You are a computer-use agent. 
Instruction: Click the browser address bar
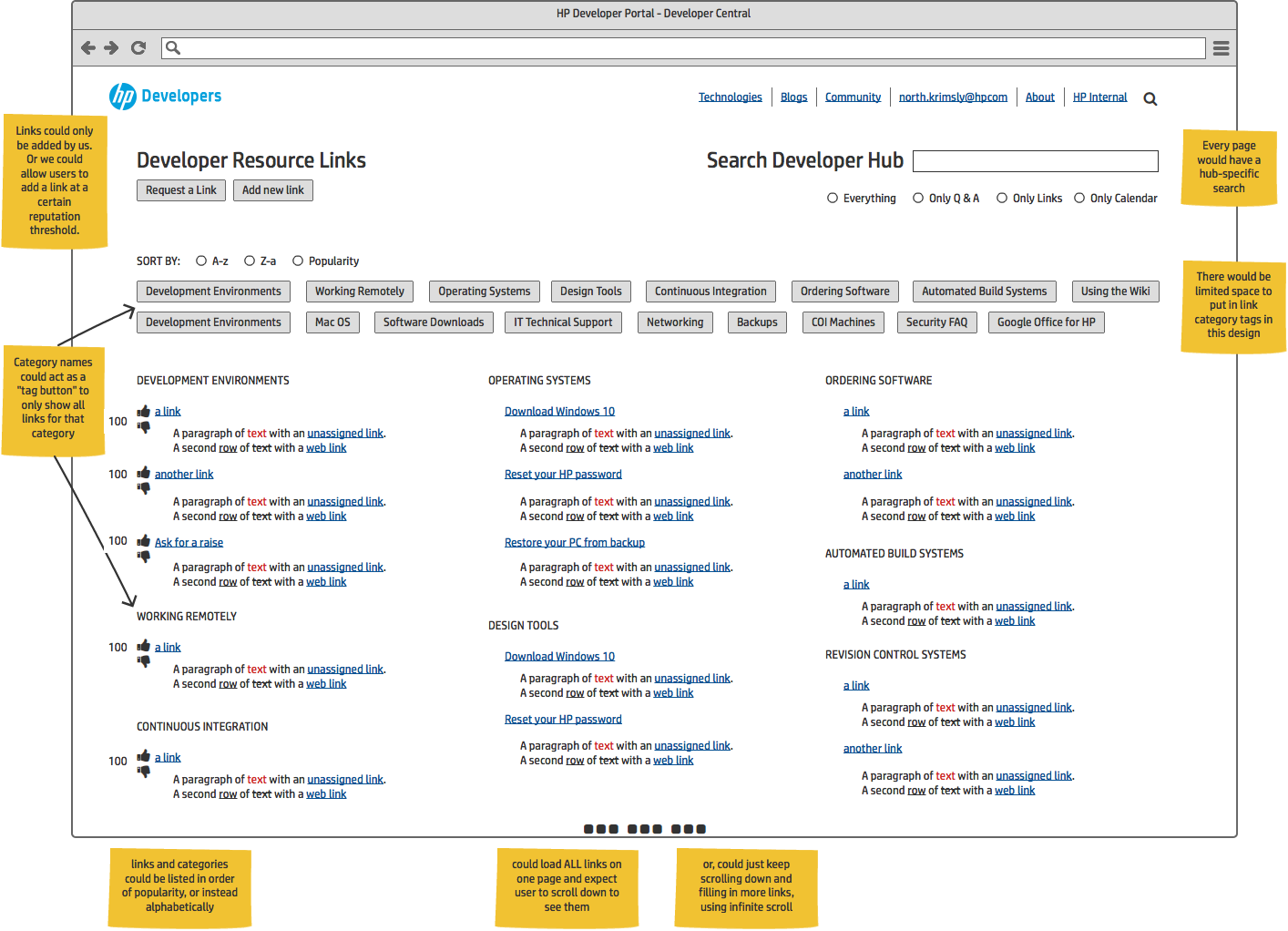coord(683,48)
